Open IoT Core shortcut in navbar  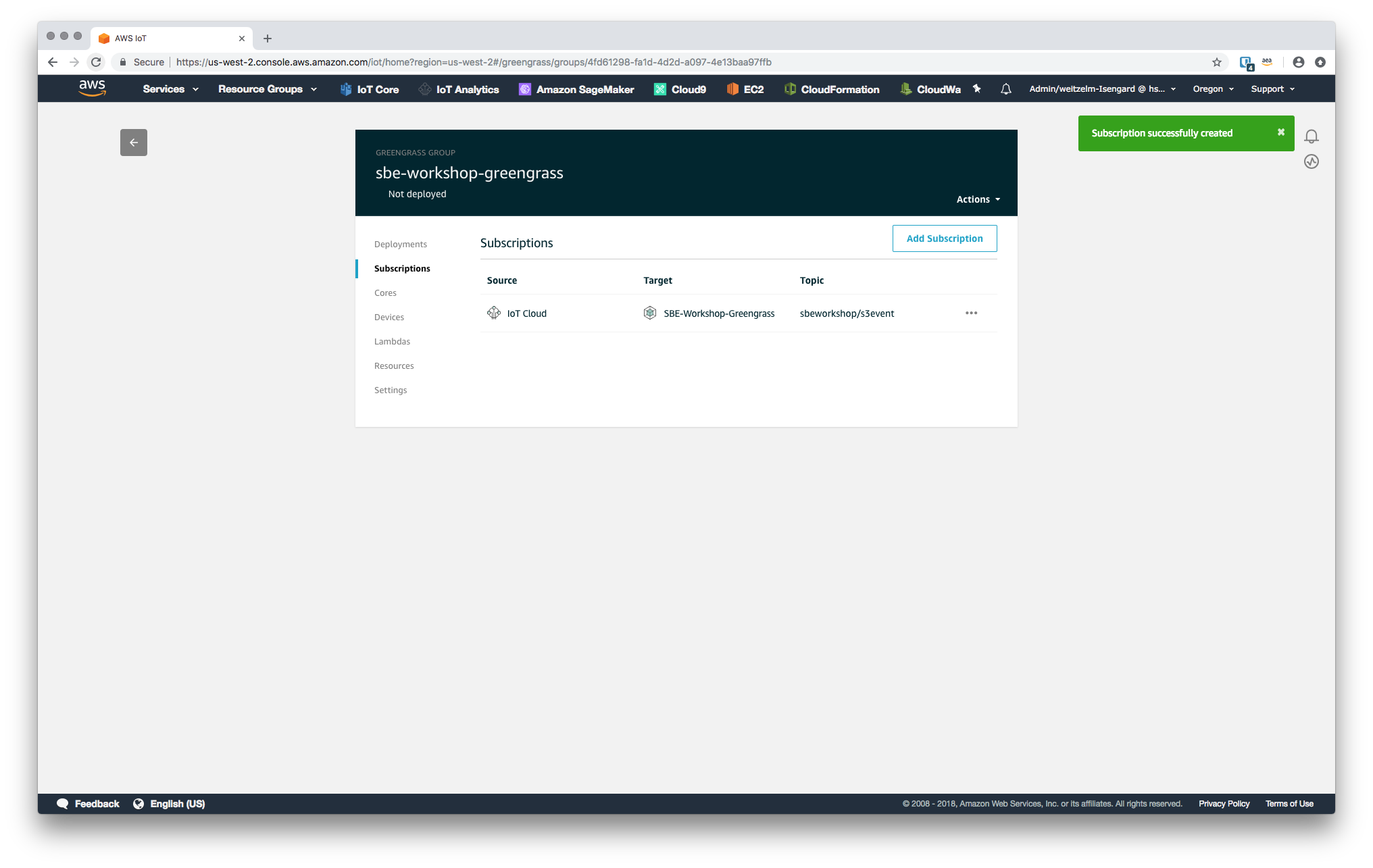pyautogui.click(x=370, y=89)
